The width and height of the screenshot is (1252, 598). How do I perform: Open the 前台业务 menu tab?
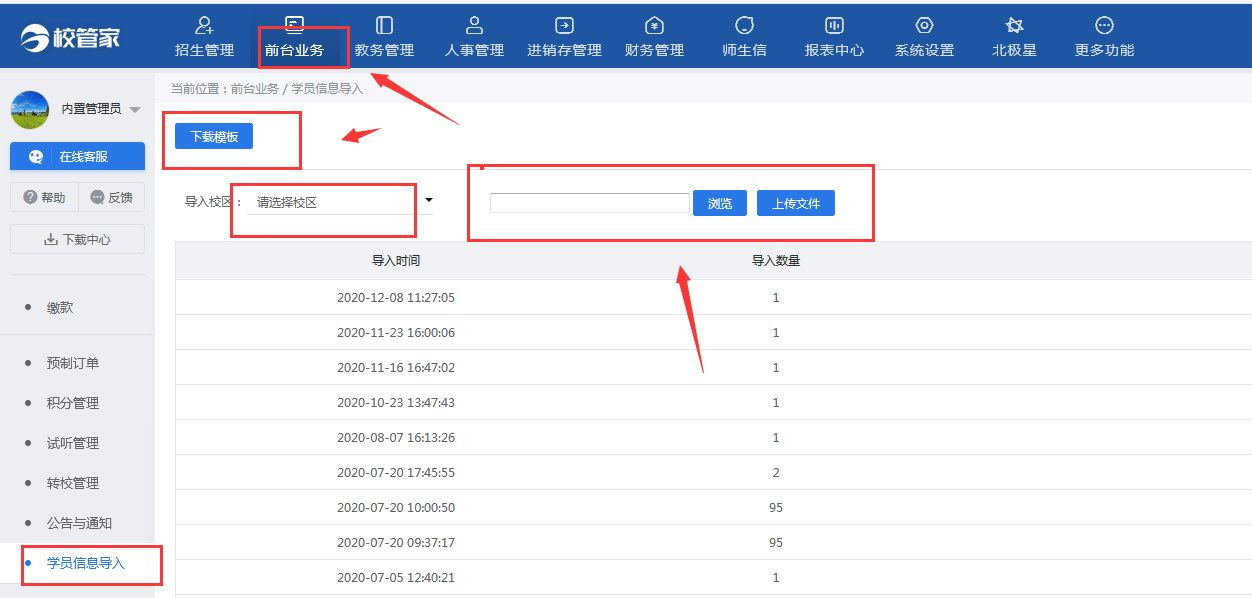click(294, 35)
